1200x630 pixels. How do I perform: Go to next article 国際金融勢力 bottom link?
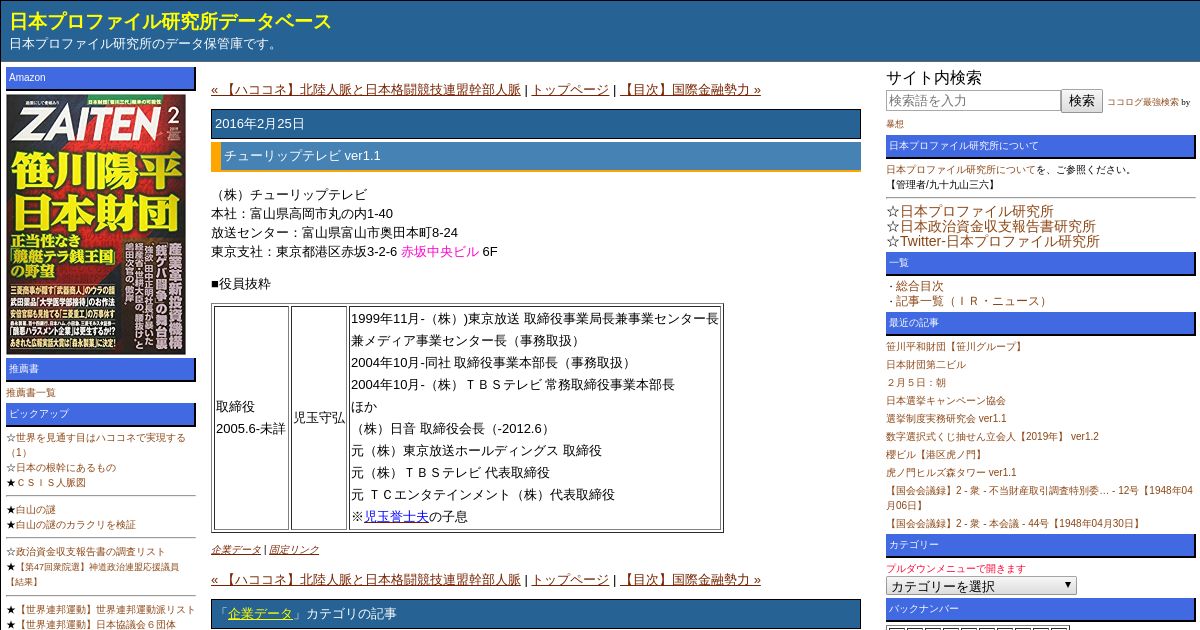(x=690, y=580)
